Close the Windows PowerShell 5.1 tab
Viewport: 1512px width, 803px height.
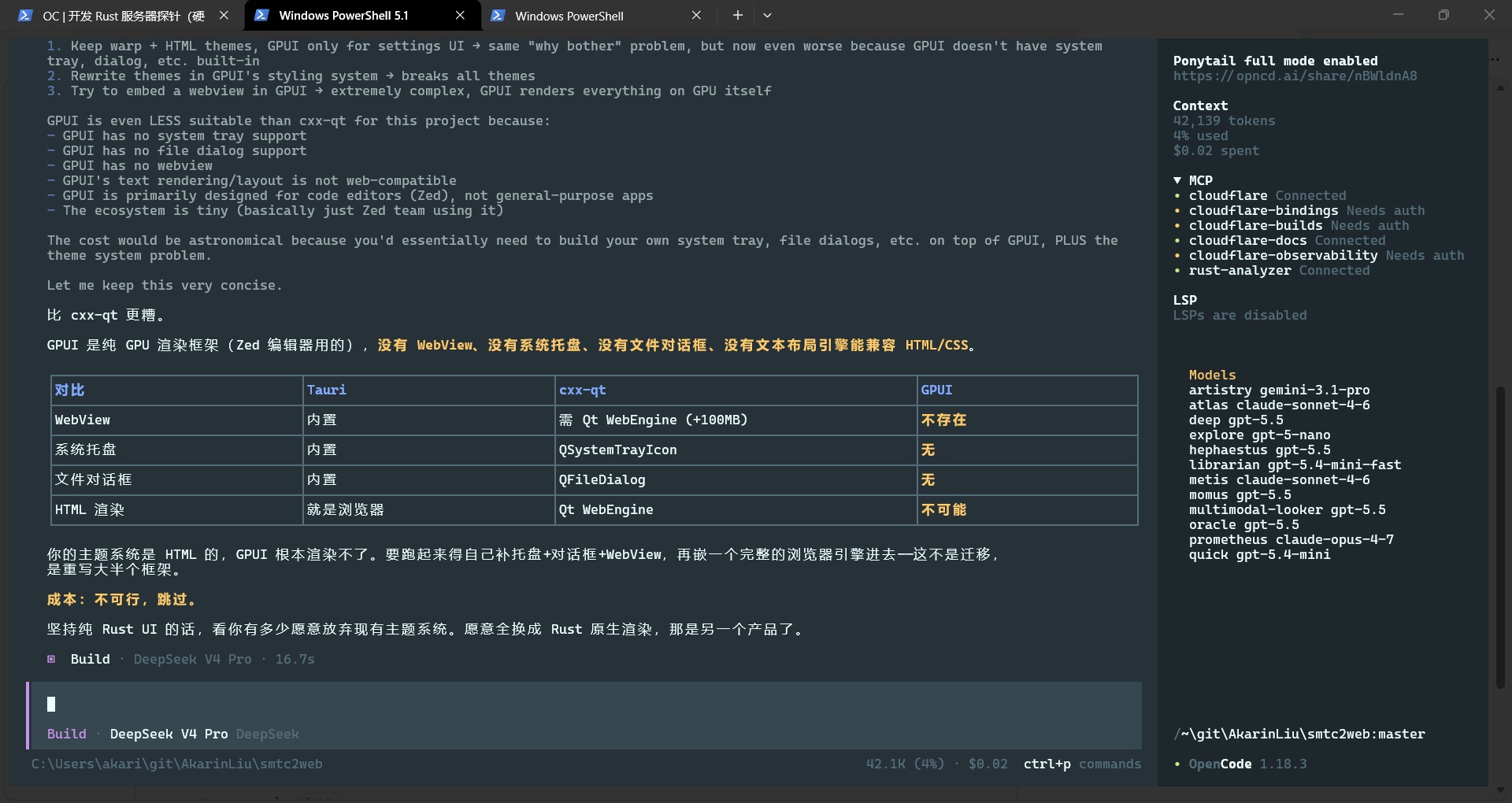460,16
